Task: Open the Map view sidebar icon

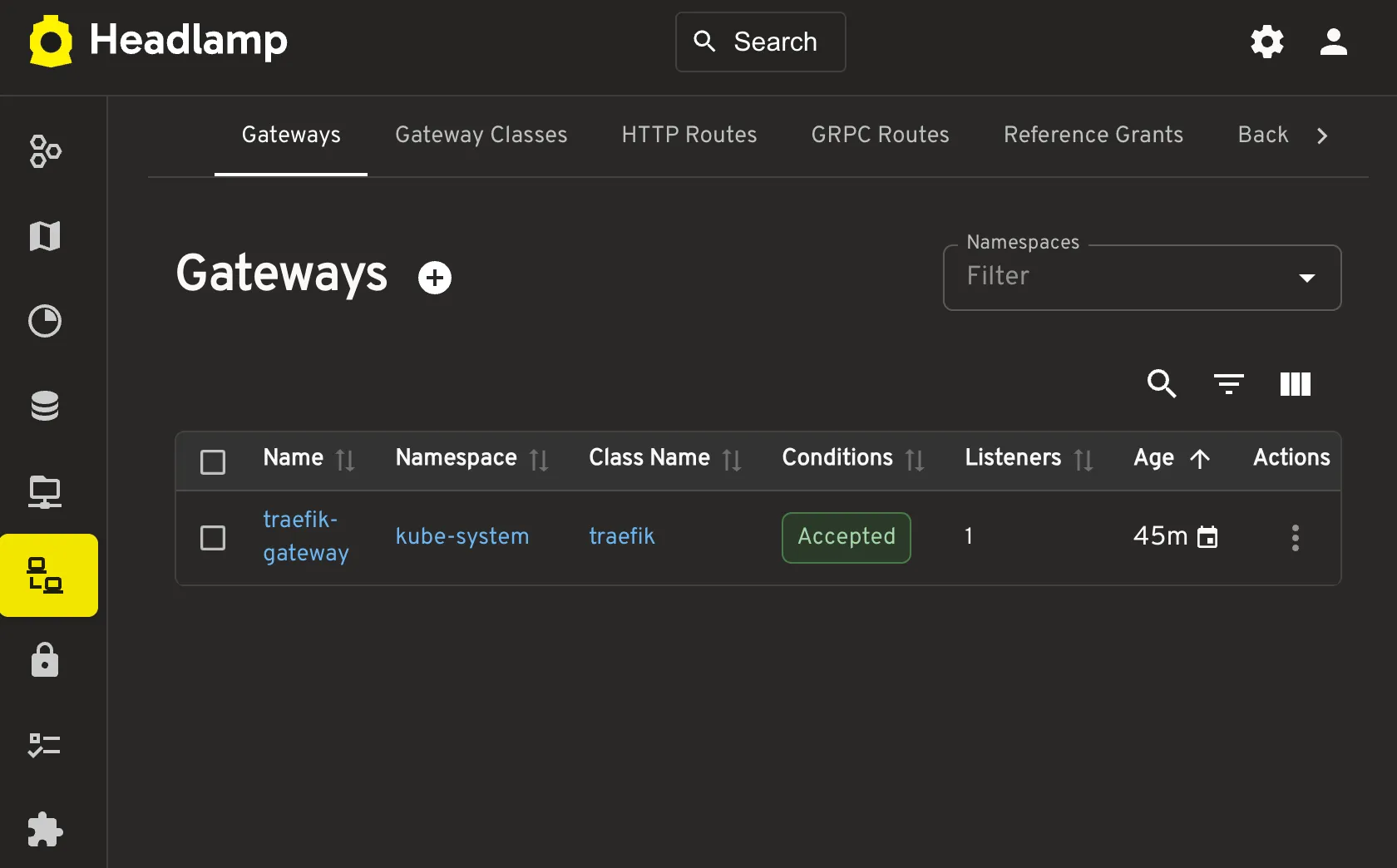Action: [45, 236]
